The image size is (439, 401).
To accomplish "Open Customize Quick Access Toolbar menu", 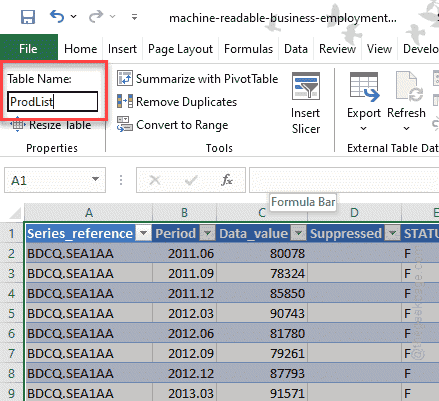I will pos(134,17).
